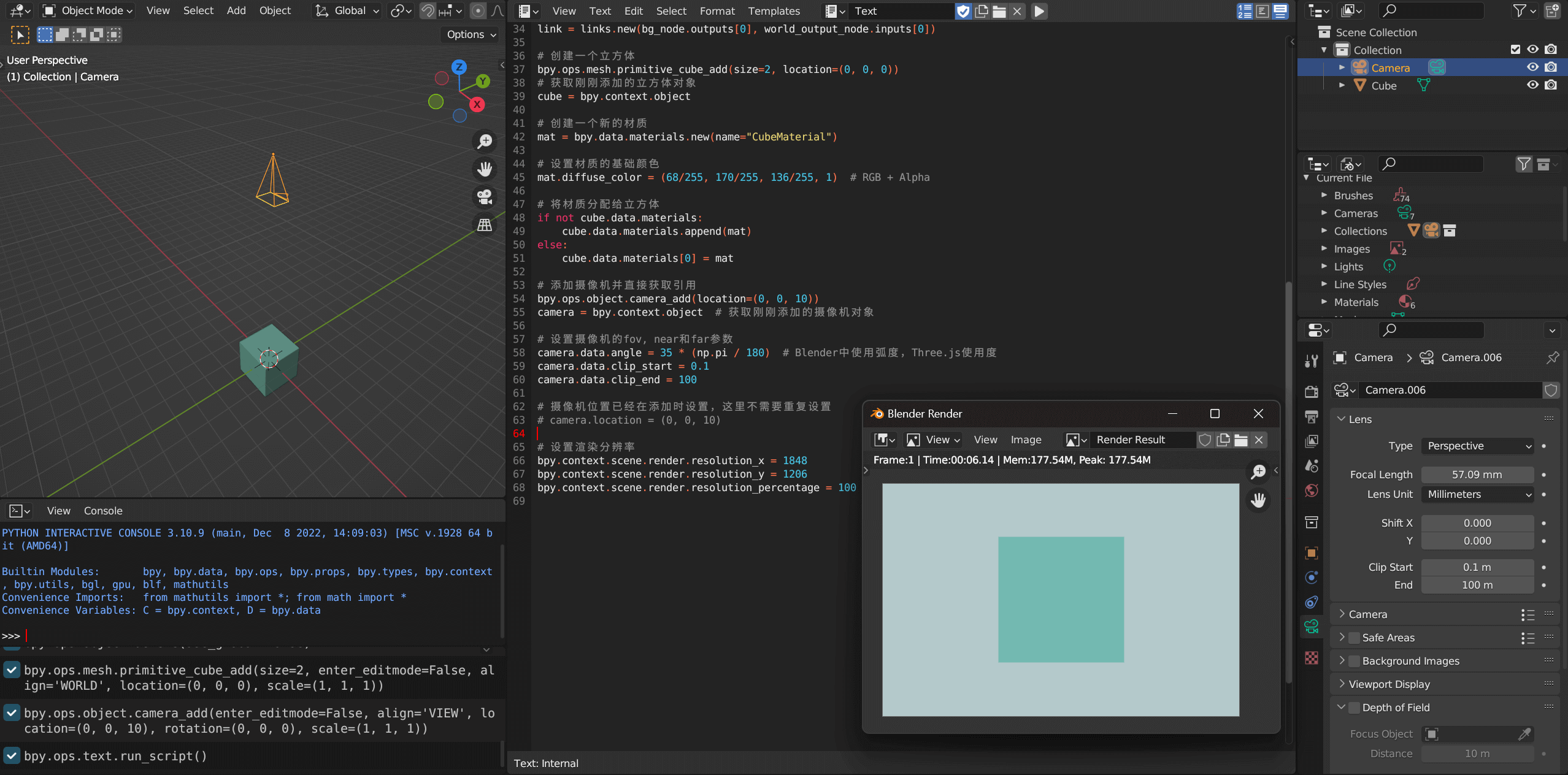Open the Console menu
The height and width of the screenshot is (775, 1568).
103,511
